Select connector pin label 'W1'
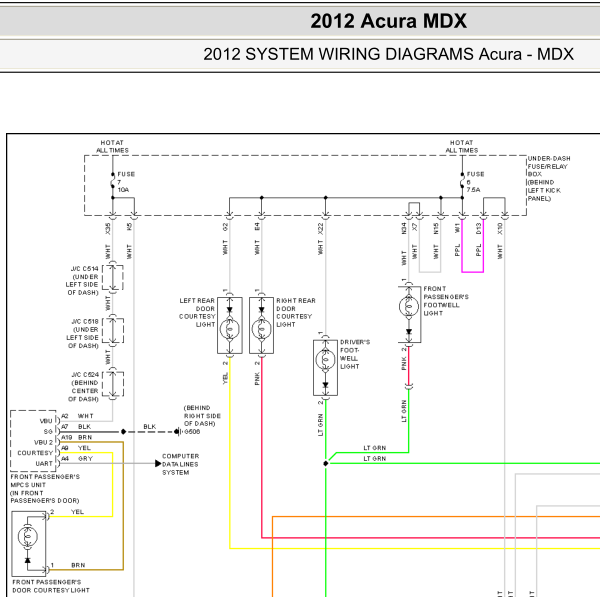Screen dimensions: 600x597 click(x=457, y=228)
